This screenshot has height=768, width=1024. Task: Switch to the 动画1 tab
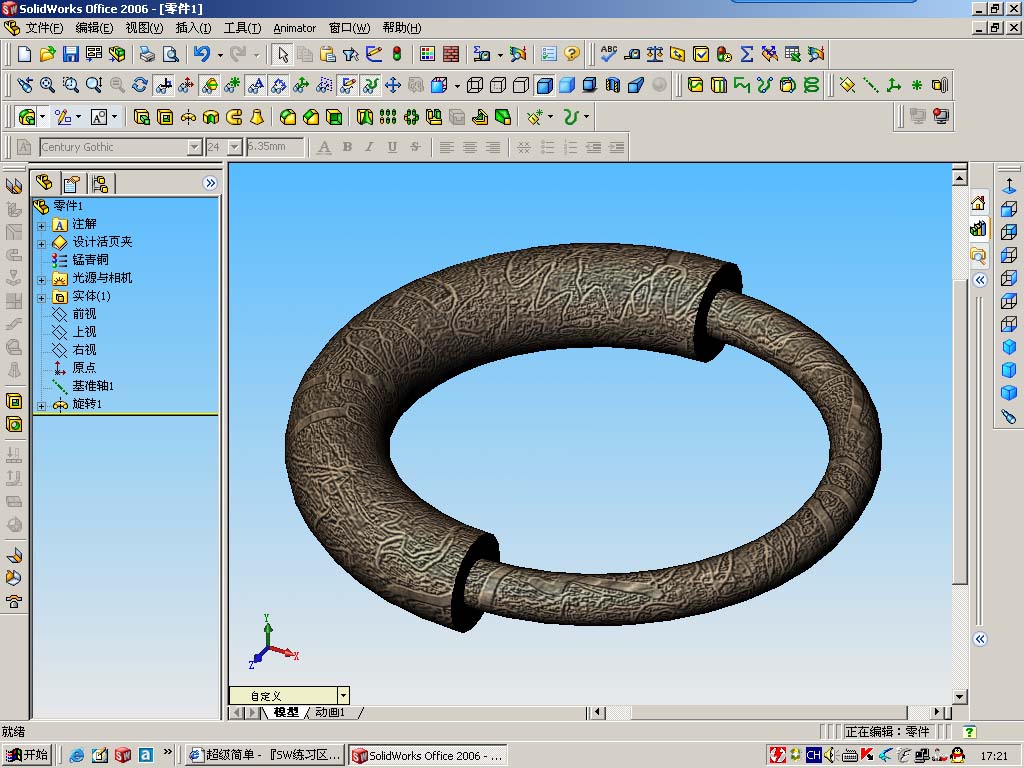[x=330, y=712]
